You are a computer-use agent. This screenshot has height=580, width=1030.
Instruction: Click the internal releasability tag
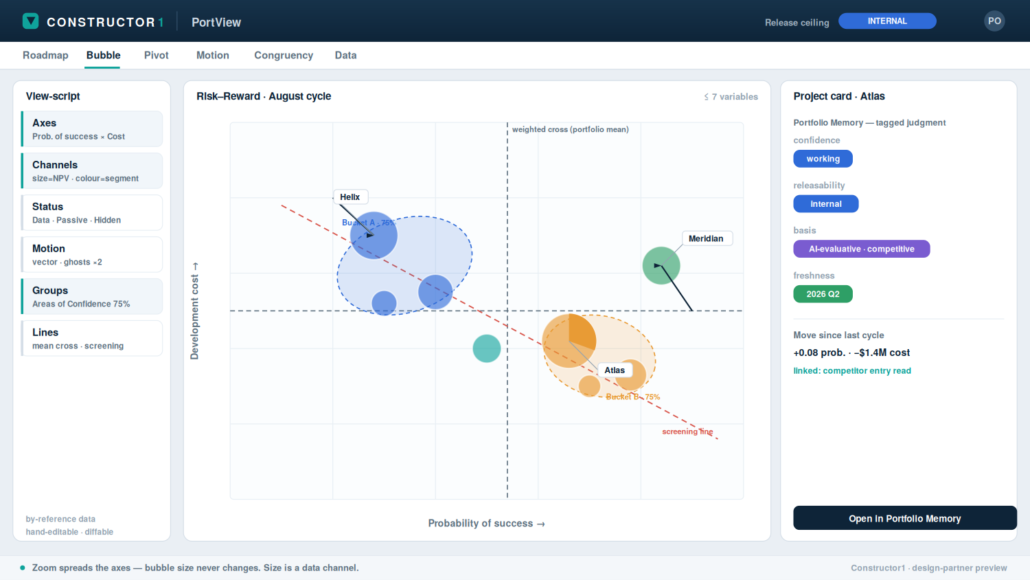coord(826,204)
